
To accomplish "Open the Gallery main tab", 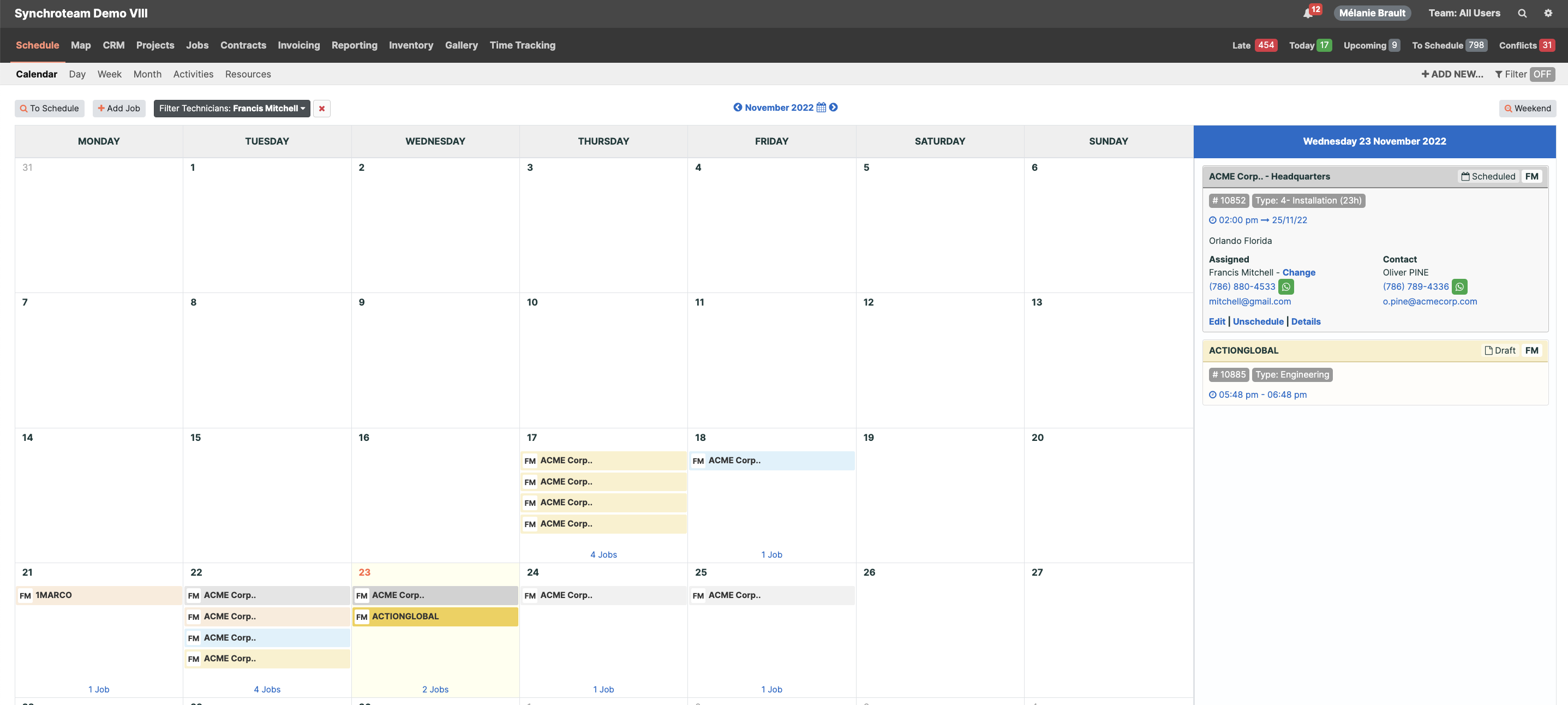I will pyautogui.click(x=461, y=45).
